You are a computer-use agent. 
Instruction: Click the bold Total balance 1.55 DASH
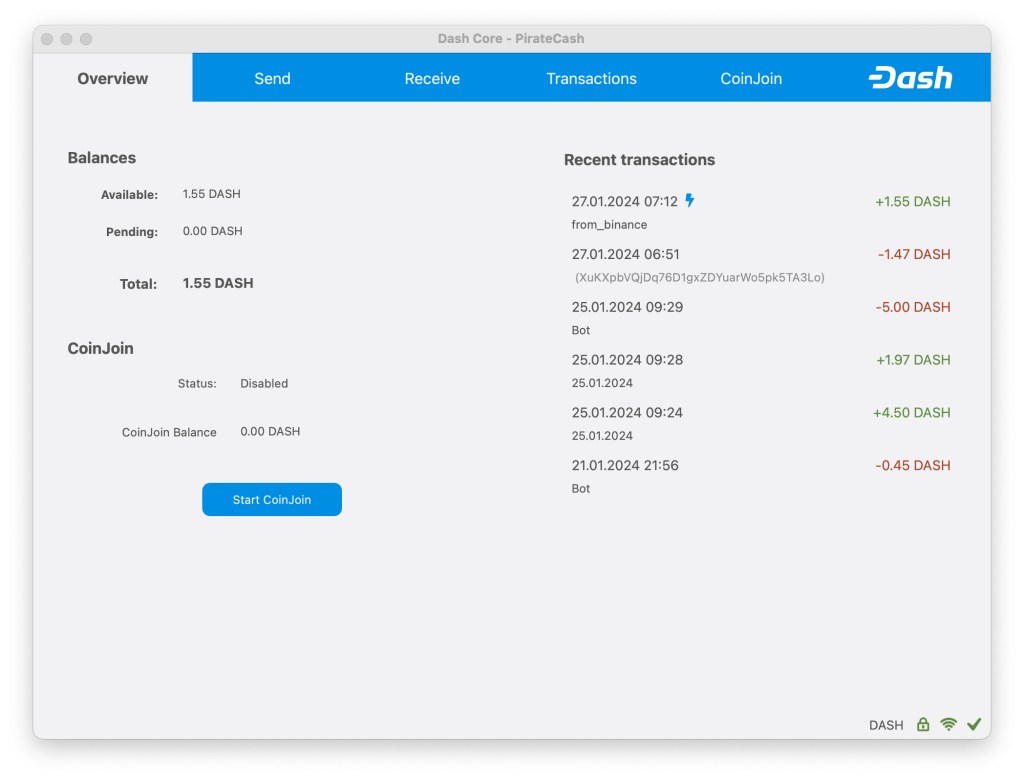218,283
